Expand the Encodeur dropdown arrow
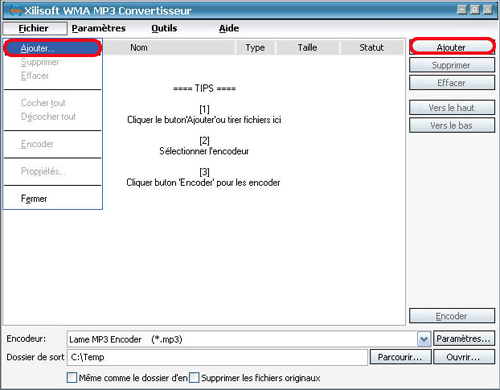 click(424, 339)
